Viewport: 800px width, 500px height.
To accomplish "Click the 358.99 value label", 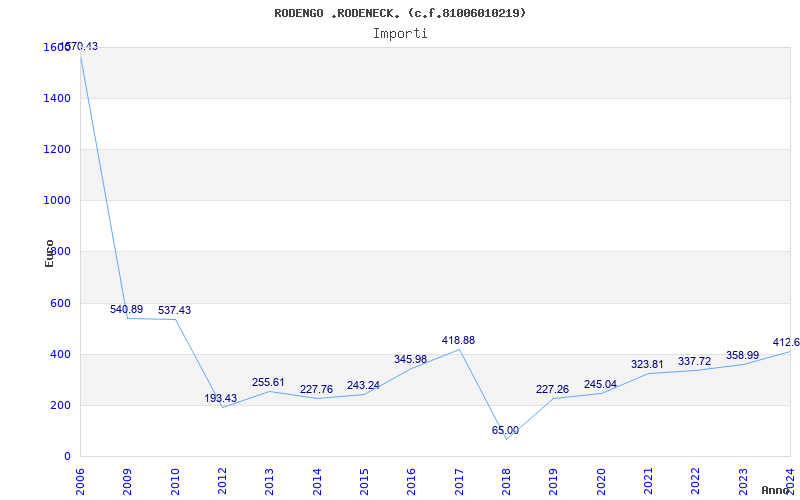I will [742, 356].
